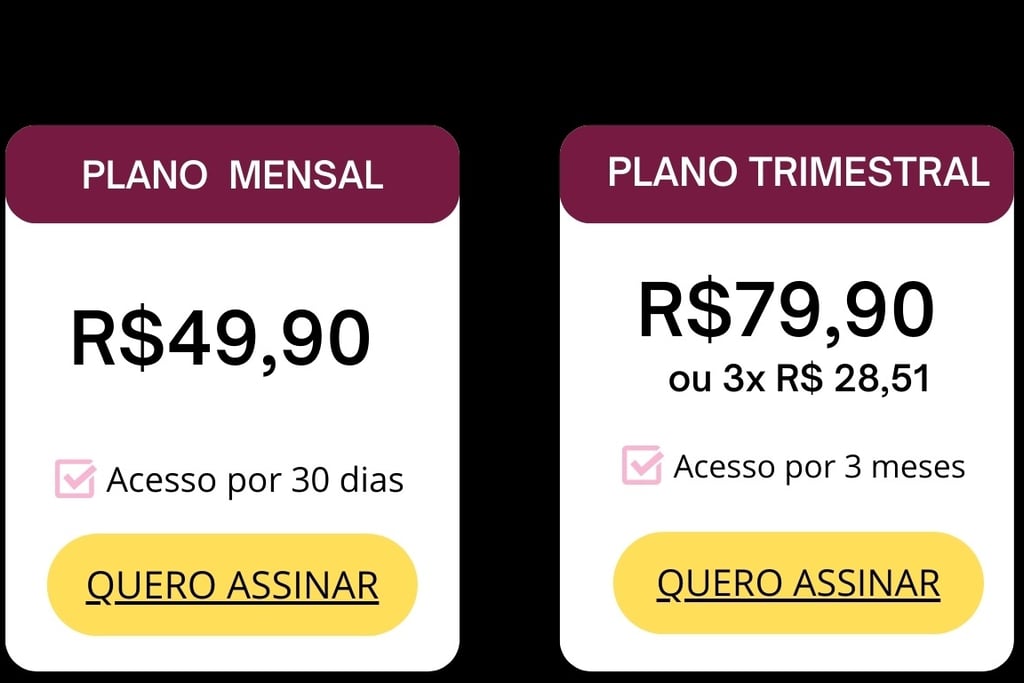The height and width of the screenshot is (683, 1024).
Task: Click the white space below the Plano Trimestral header
Action: tap(787, 248)
